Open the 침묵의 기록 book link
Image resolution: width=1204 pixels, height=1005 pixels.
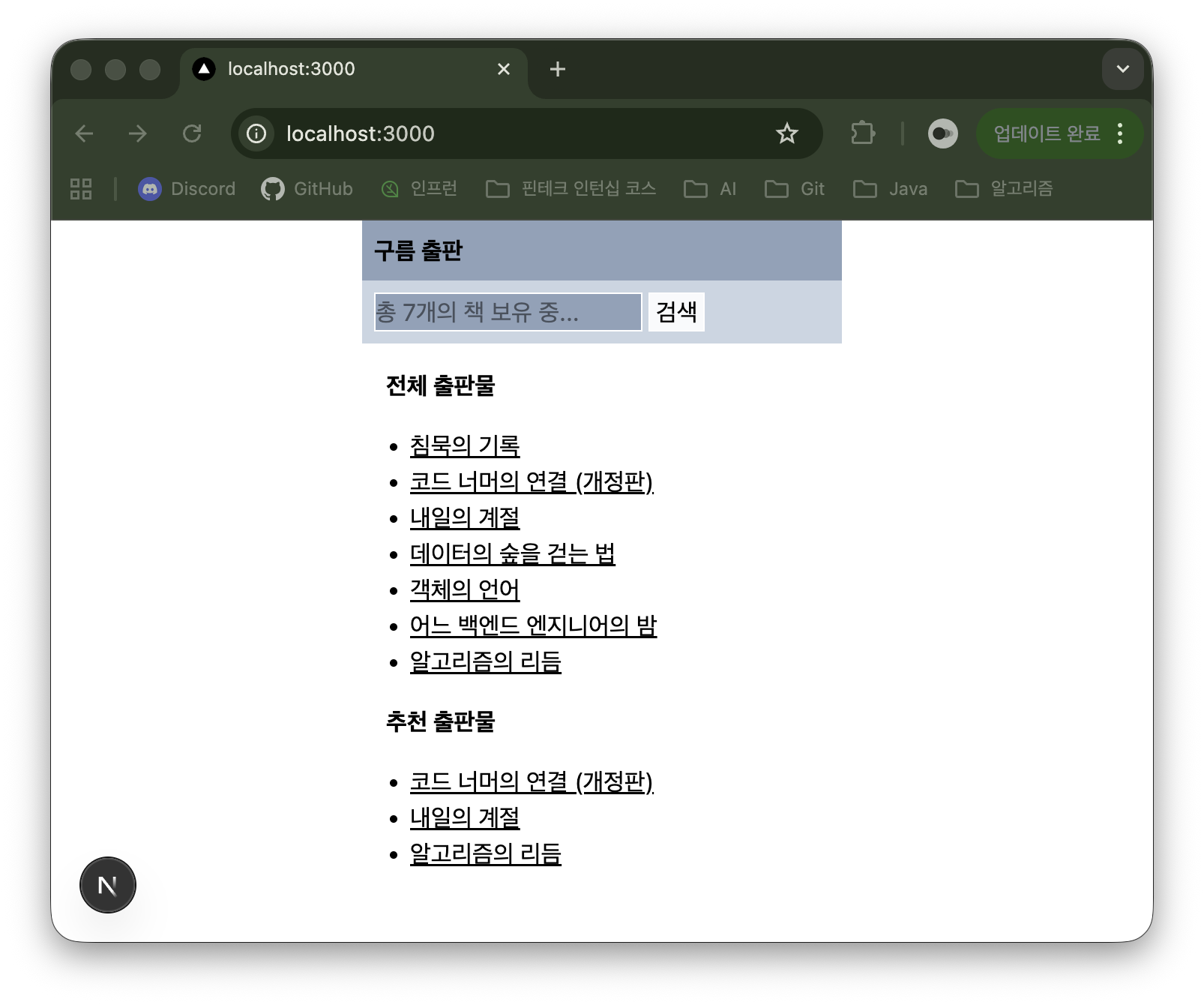point(465,445)
